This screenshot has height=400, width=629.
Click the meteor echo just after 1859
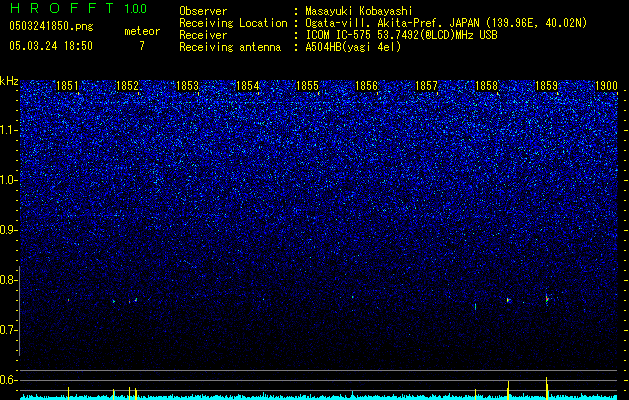click(x=547, y=299)
